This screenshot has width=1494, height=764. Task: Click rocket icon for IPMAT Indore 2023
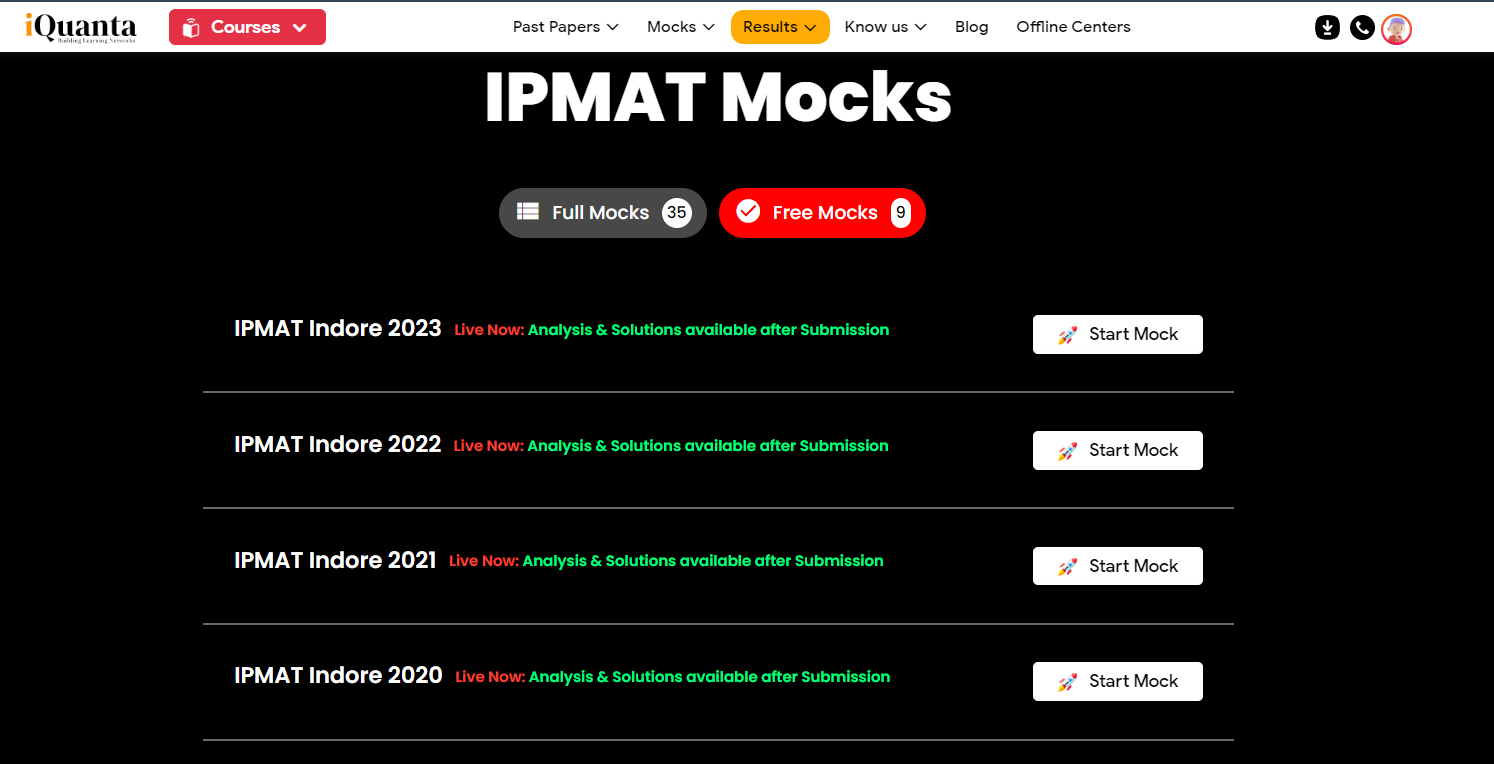coord(1068,336)
